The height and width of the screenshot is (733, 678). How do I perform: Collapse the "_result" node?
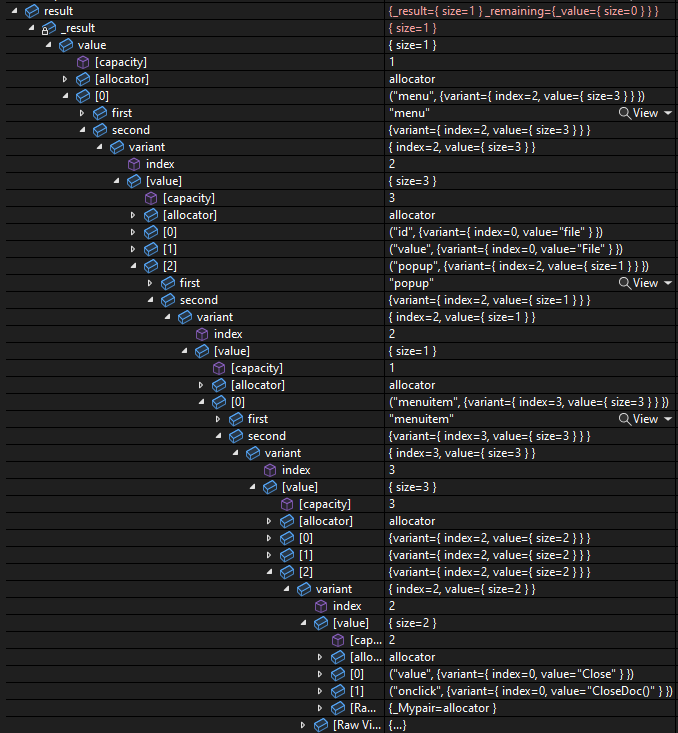[31, 28]
